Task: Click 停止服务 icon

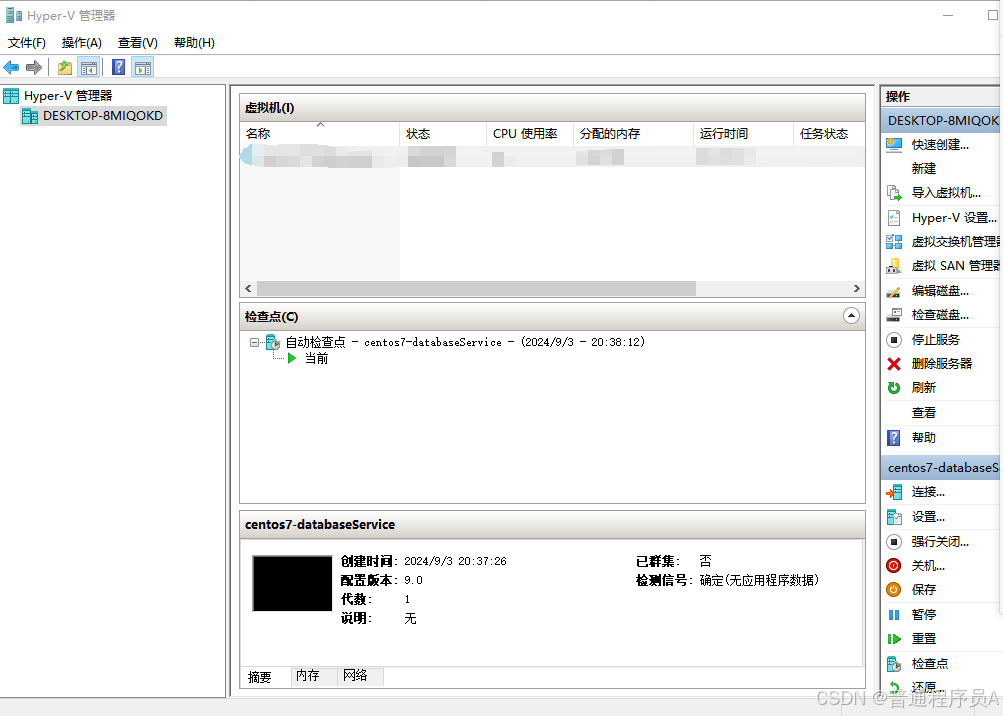Action: click(x=894, y=339)
